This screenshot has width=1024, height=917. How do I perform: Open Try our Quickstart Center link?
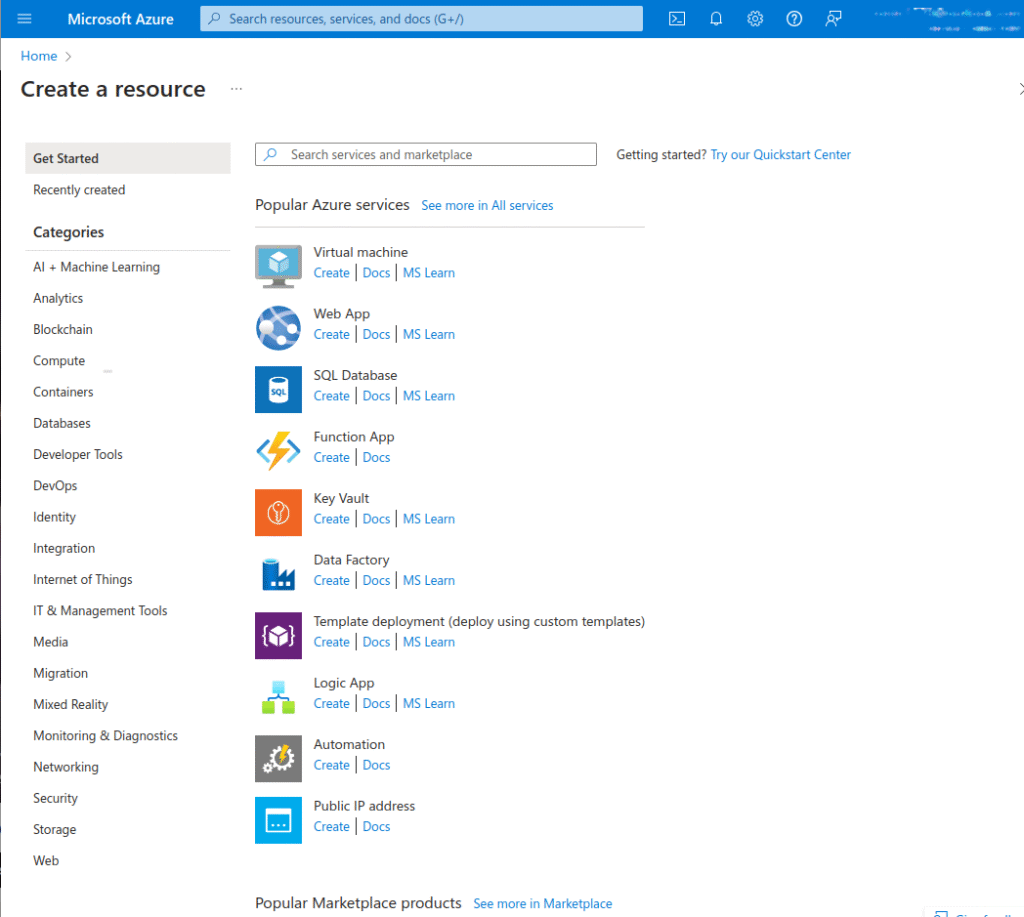780,155
